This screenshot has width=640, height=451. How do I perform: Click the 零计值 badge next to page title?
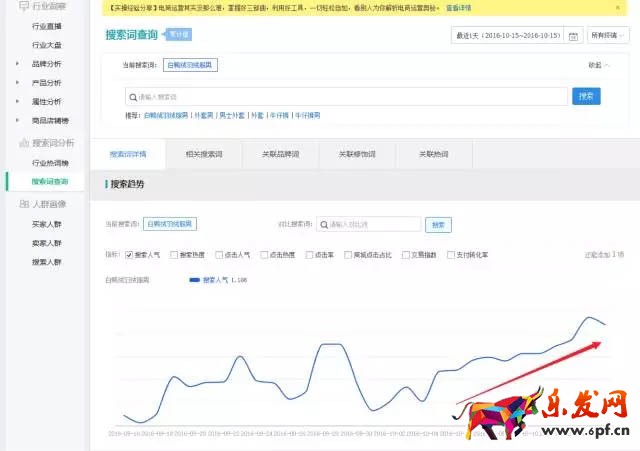[178, 34]
